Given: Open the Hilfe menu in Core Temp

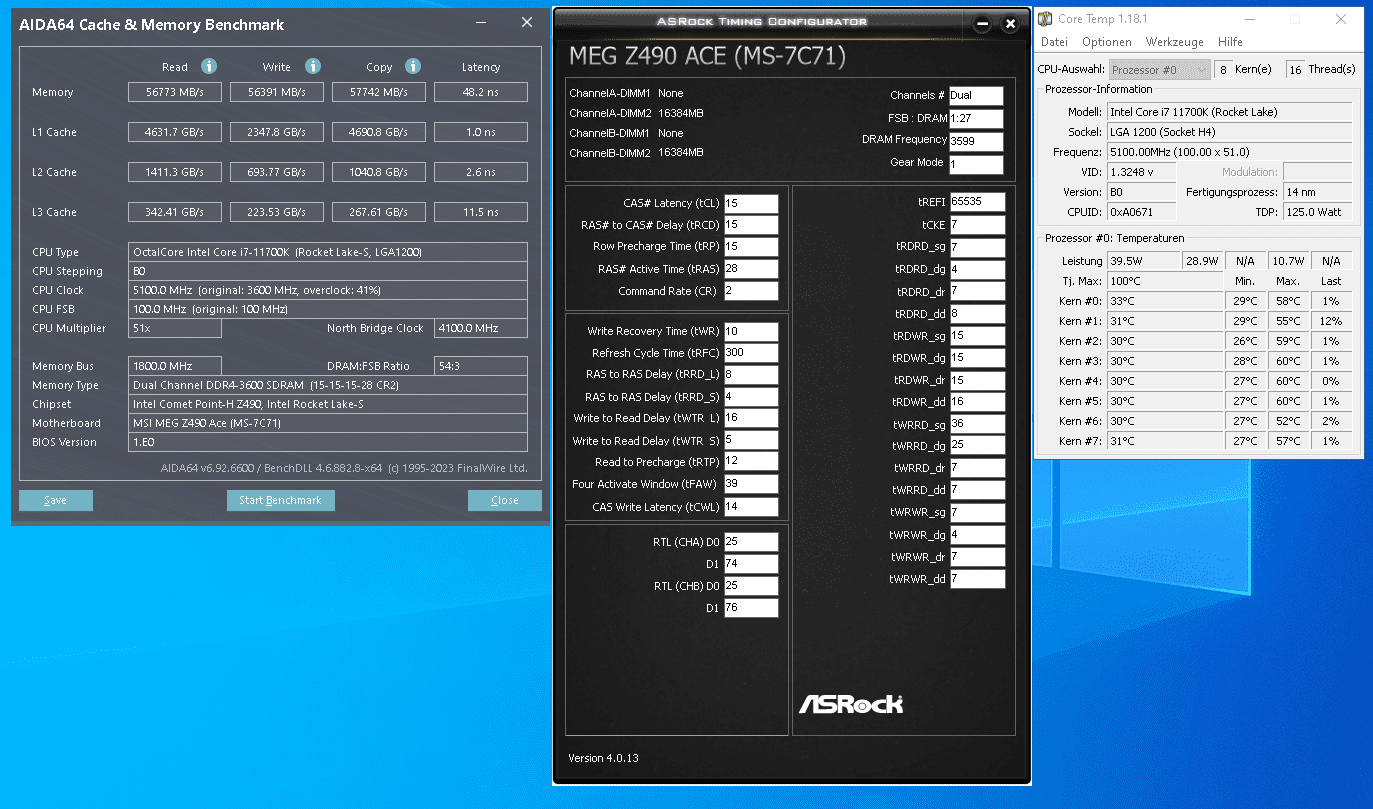Looking at the screenshot, I should (1230, 42).
